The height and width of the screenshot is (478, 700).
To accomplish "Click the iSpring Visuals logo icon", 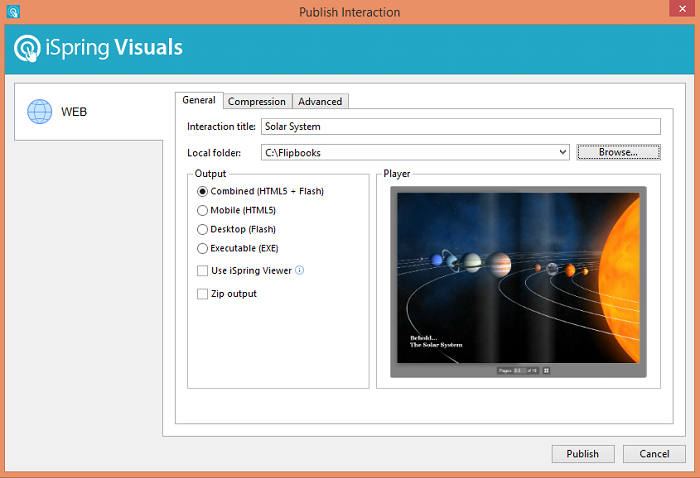I will (27, 48).
